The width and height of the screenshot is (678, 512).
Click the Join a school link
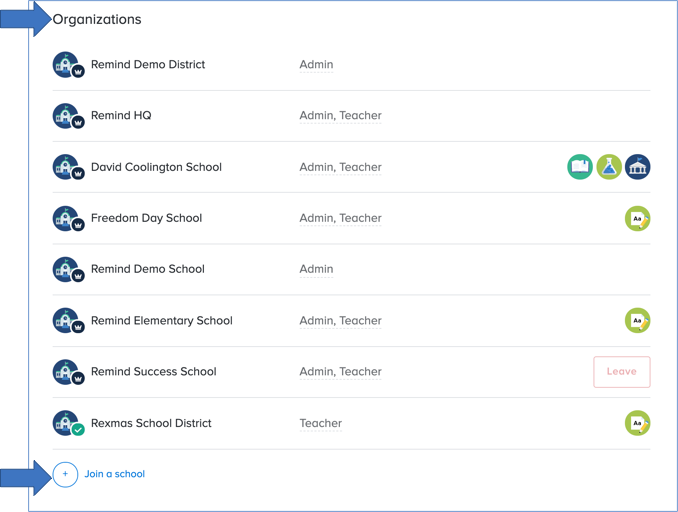[x=115, y=474]
